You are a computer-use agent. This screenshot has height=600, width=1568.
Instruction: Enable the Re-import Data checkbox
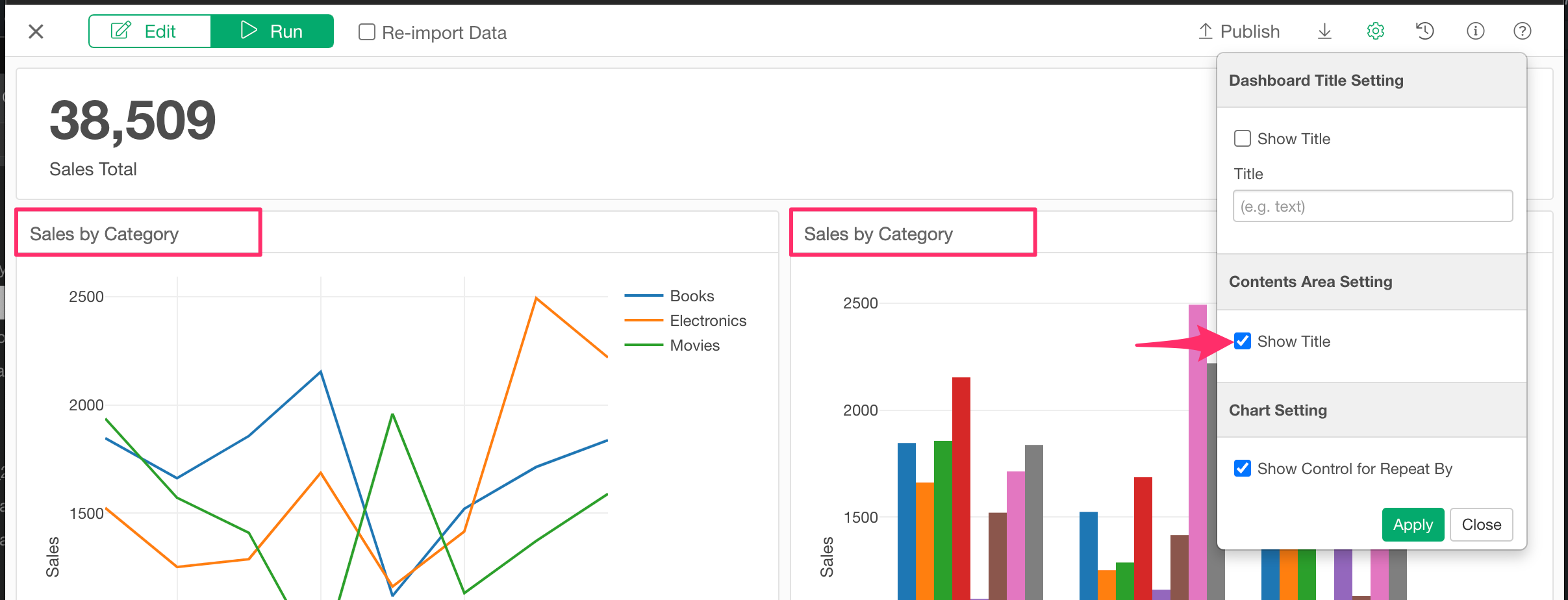[367, 32]
